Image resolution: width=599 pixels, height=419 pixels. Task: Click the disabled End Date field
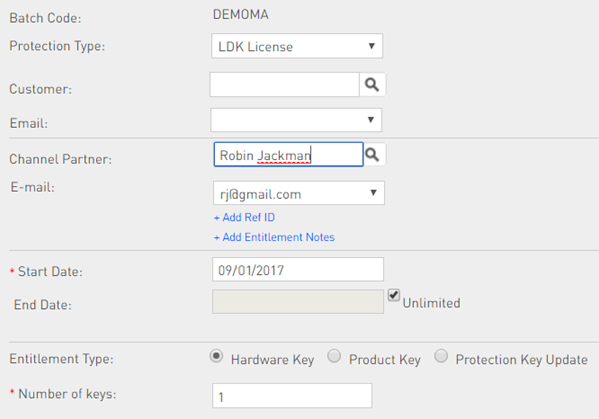pyautogui.click(x=298, y=302)
